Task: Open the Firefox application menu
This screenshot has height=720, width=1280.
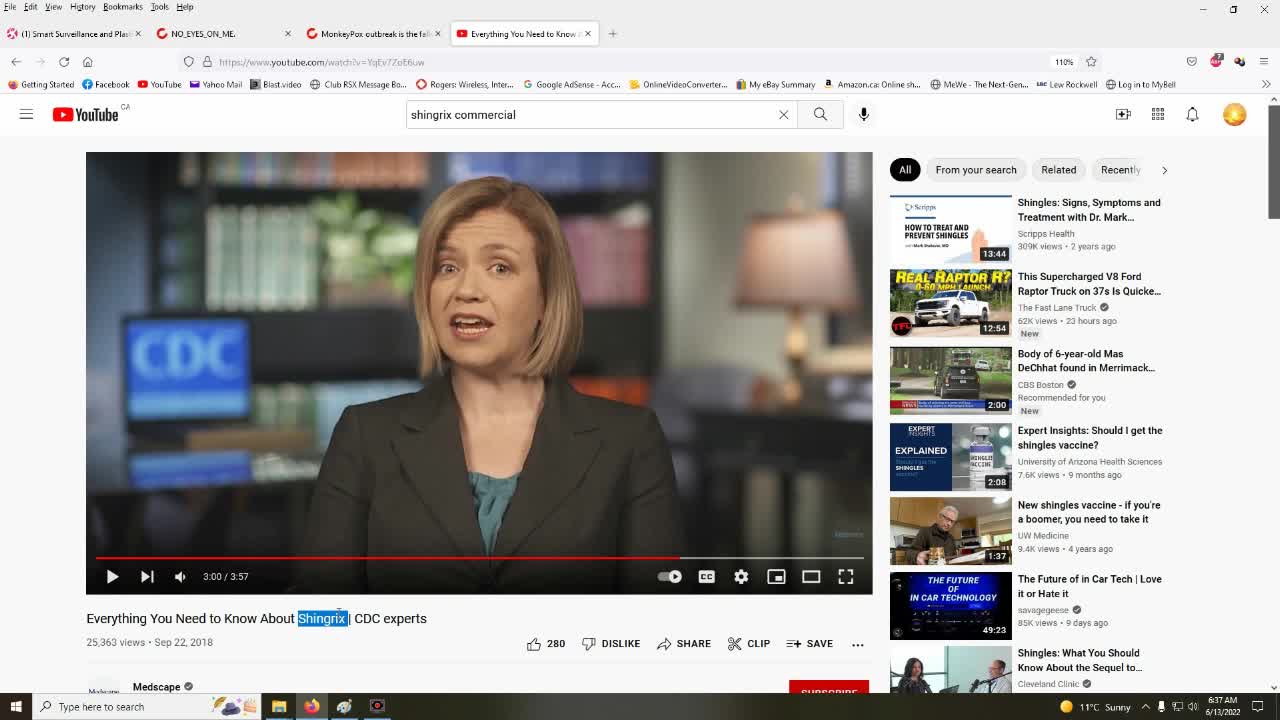Action: tap(1264, 62)
